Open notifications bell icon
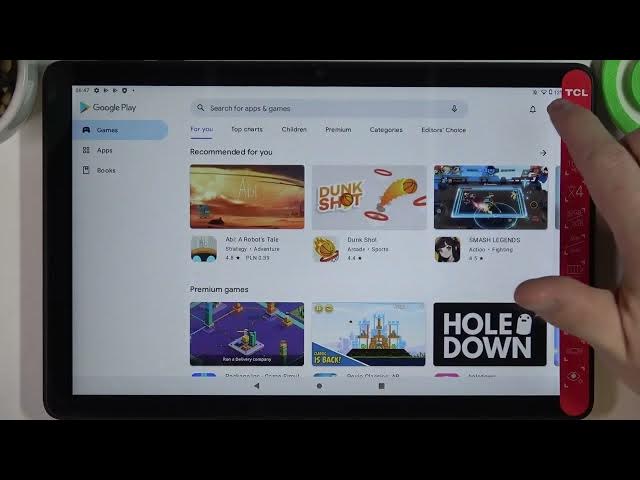Screen dimensions: 640x480 point(533,109)
